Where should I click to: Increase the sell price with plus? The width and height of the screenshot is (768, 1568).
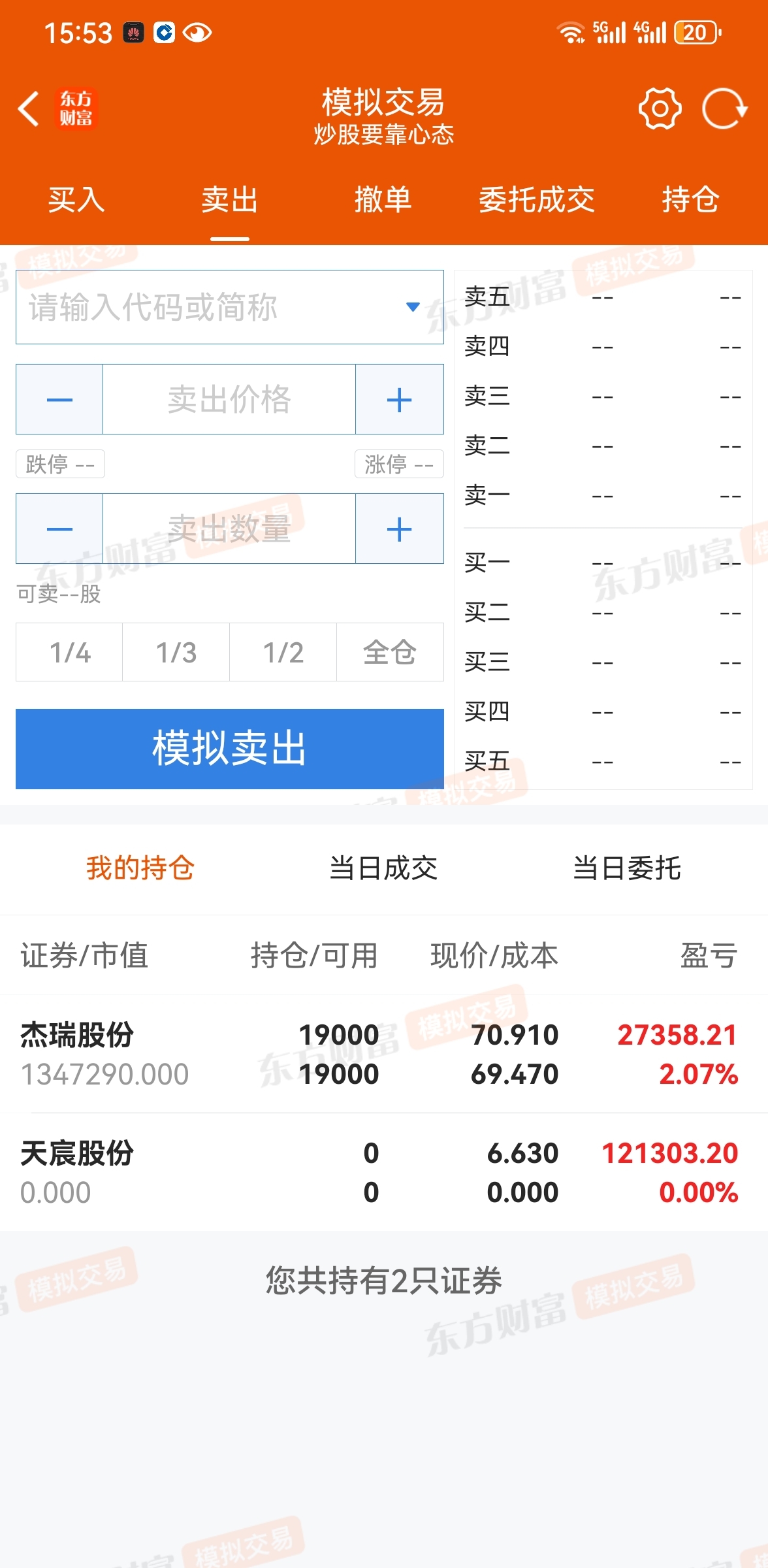(400, 399)
